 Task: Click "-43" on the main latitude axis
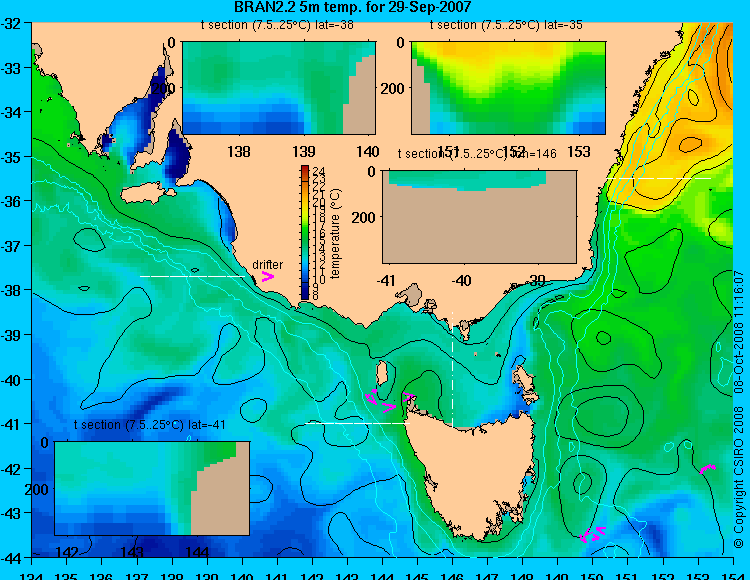point(11,514)
